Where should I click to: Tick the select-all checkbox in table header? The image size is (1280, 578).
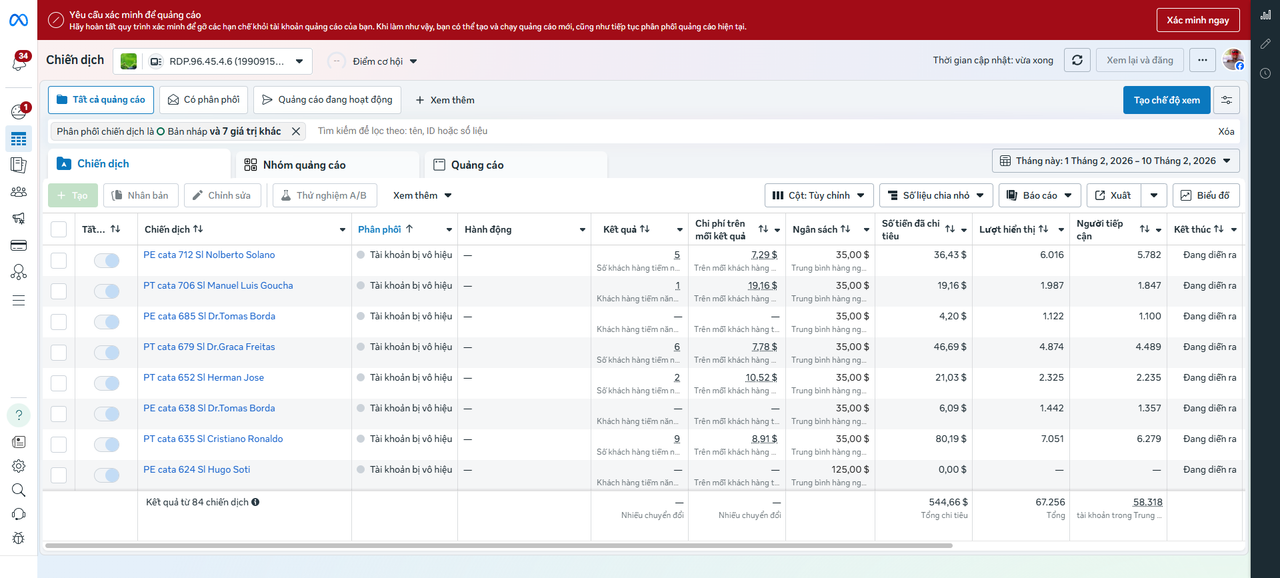click(59, 229)
